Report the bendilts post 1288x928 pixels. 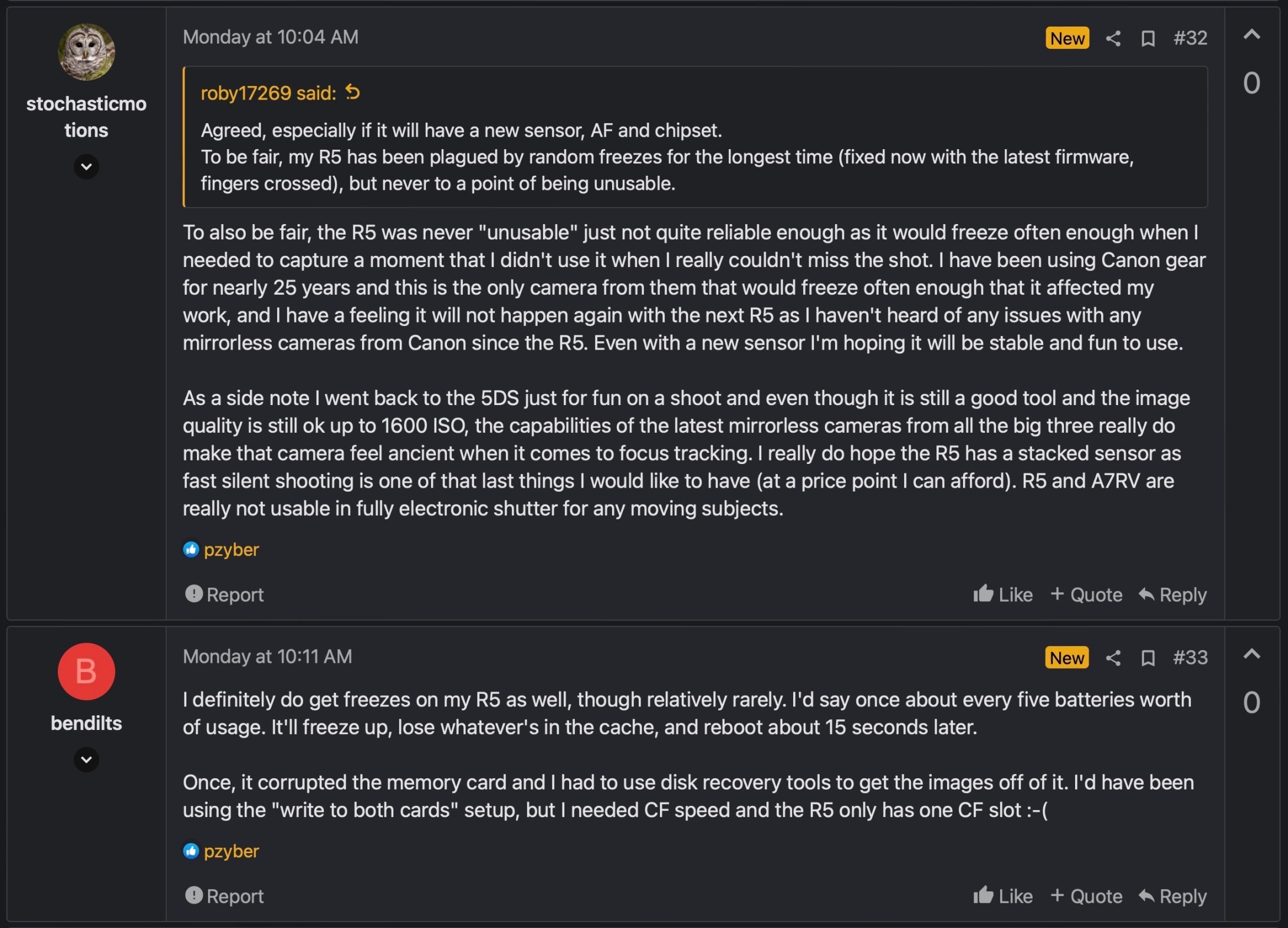(225, 896)
